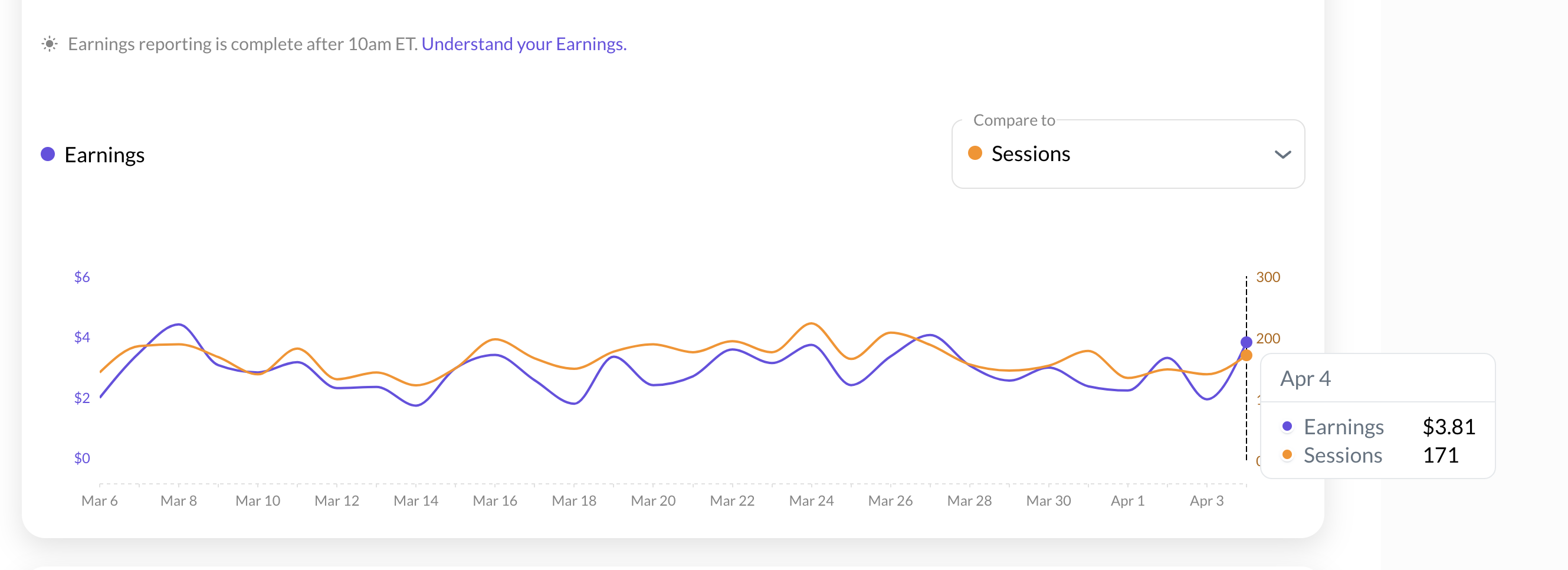1568x570 pixels.
Task: Click the Mar 24 axis label
Action: point(811,500)
